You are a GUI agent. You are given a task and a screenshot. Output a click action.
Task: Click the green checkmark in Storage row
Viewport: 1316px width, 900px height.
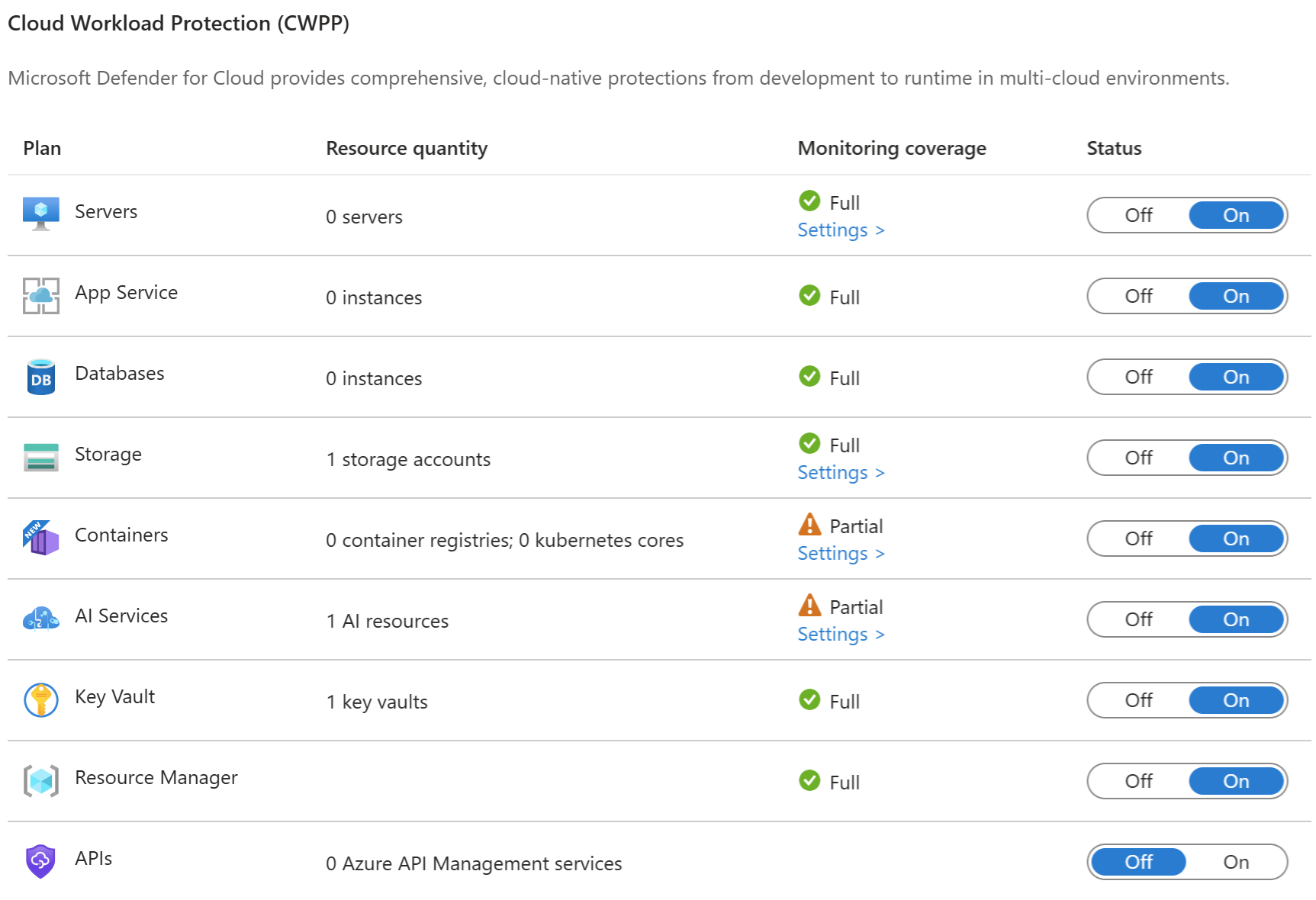(809, 443)
